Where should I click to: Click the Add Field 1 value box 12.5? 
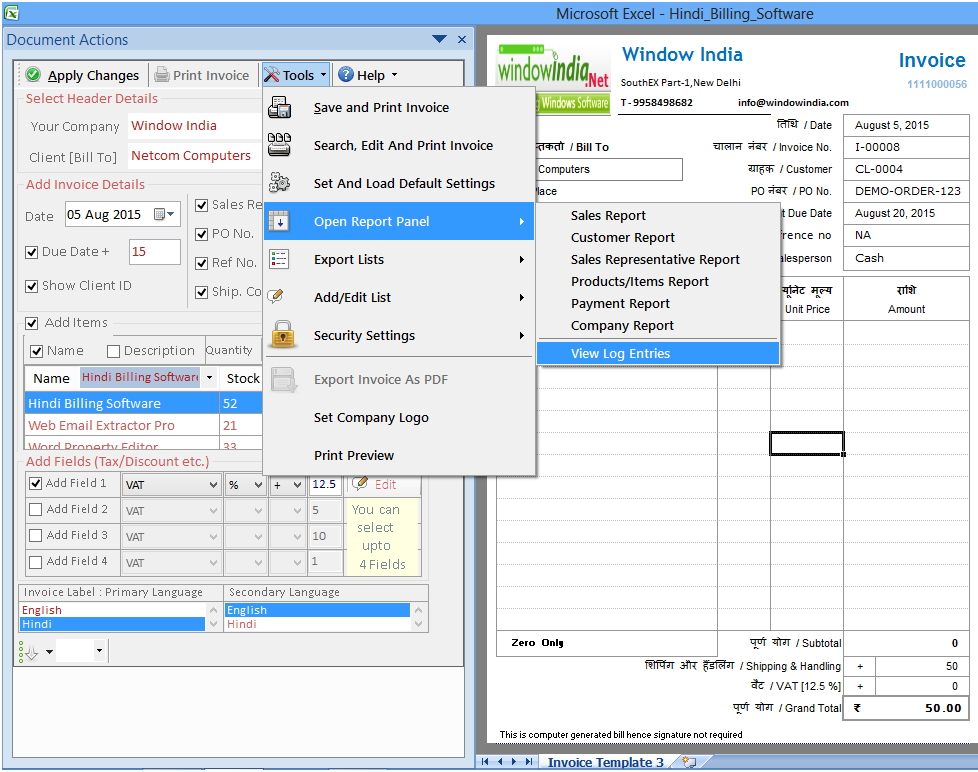326,485
